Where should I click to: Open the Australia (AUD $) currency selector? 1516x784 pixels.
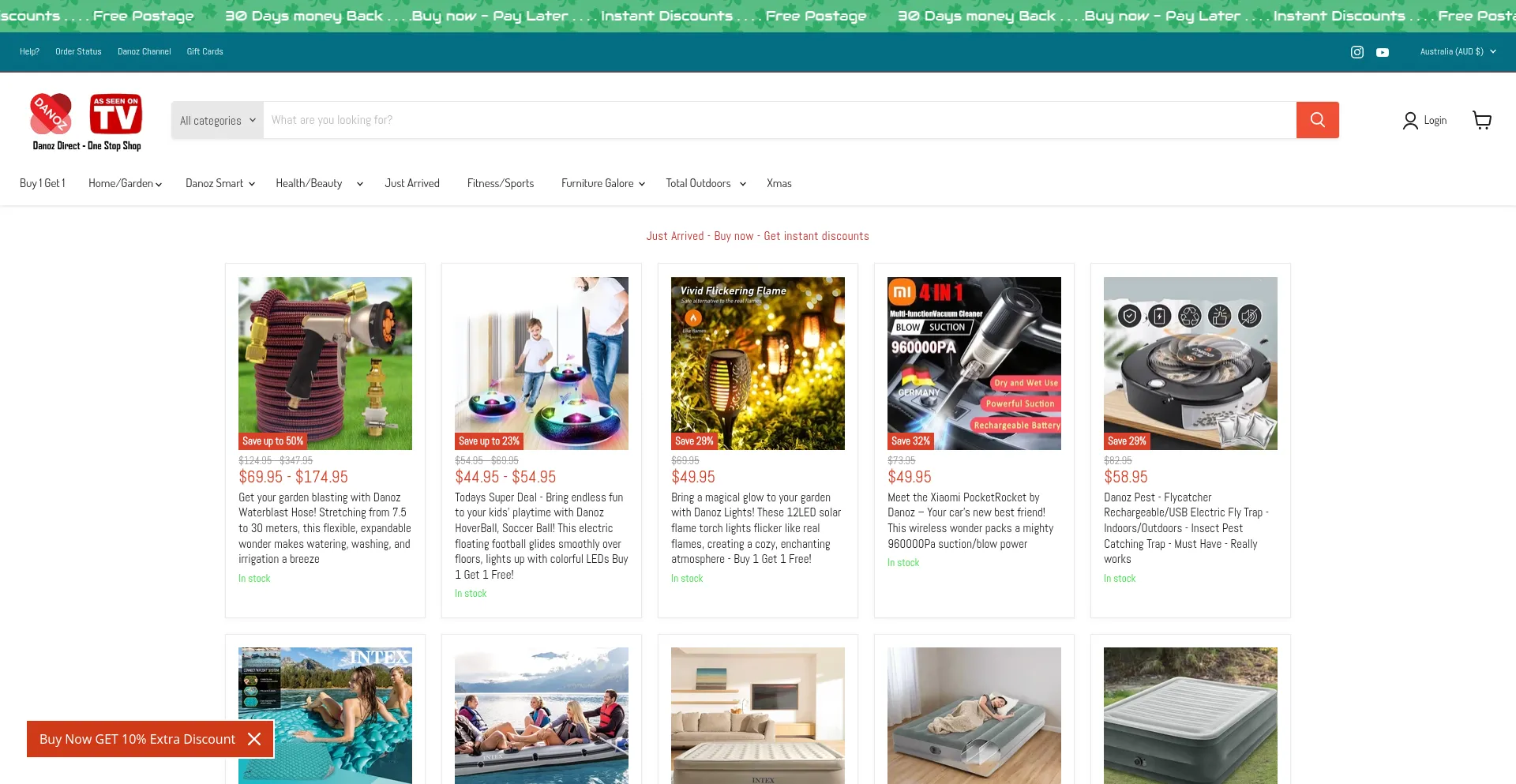pyautogui.click(x=1458, y=52)
